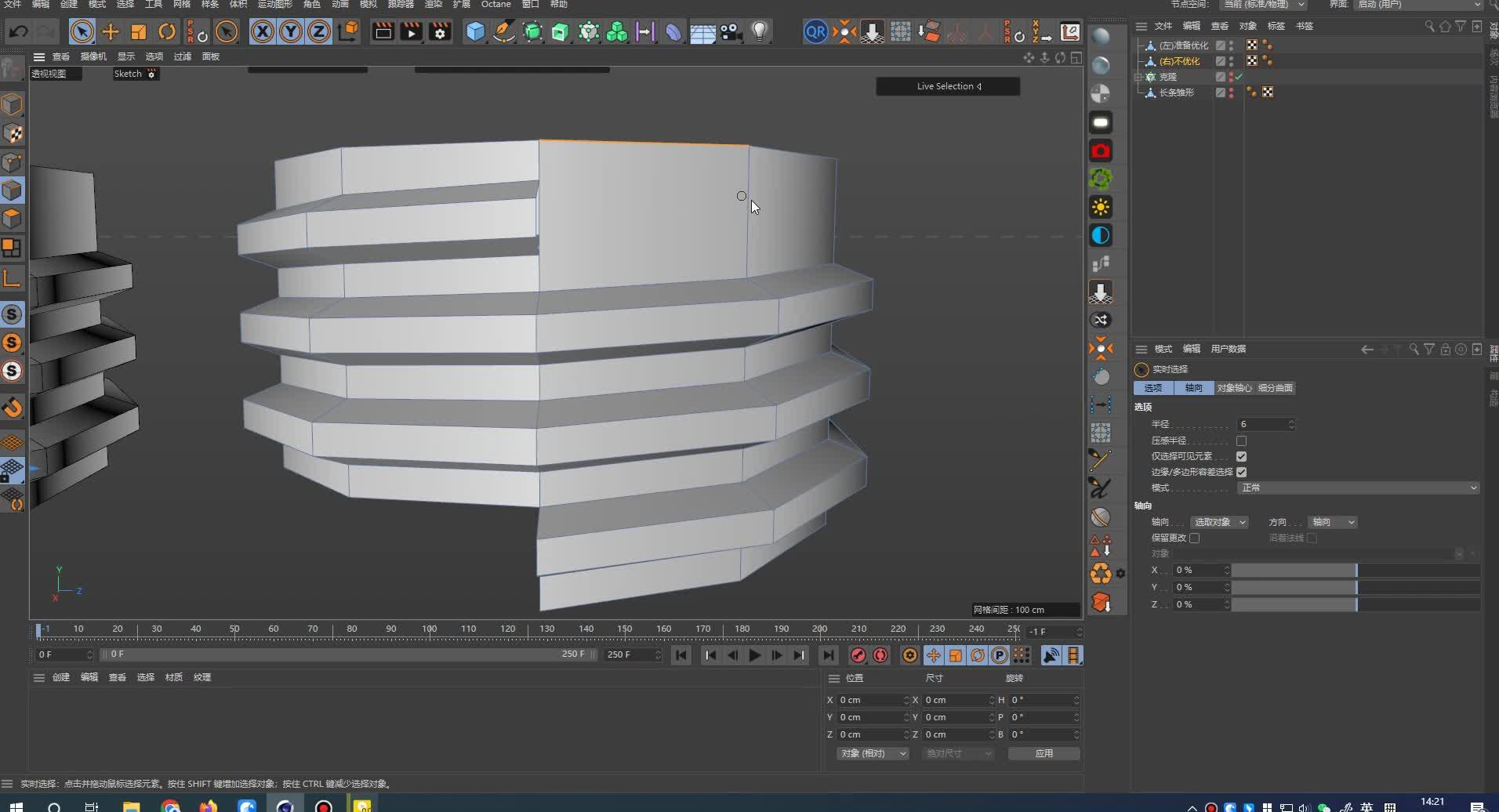Open the 对象 (相对) coordinate dropdown
The image size is (1499, 812).
point(872,754)
